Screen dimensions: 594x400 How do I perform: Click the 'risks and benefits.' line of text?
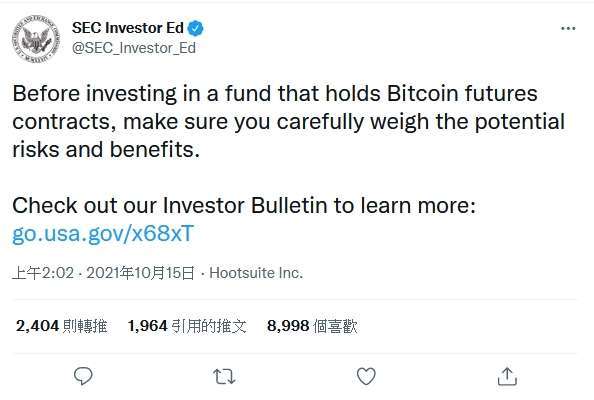[x=106, y=150]
